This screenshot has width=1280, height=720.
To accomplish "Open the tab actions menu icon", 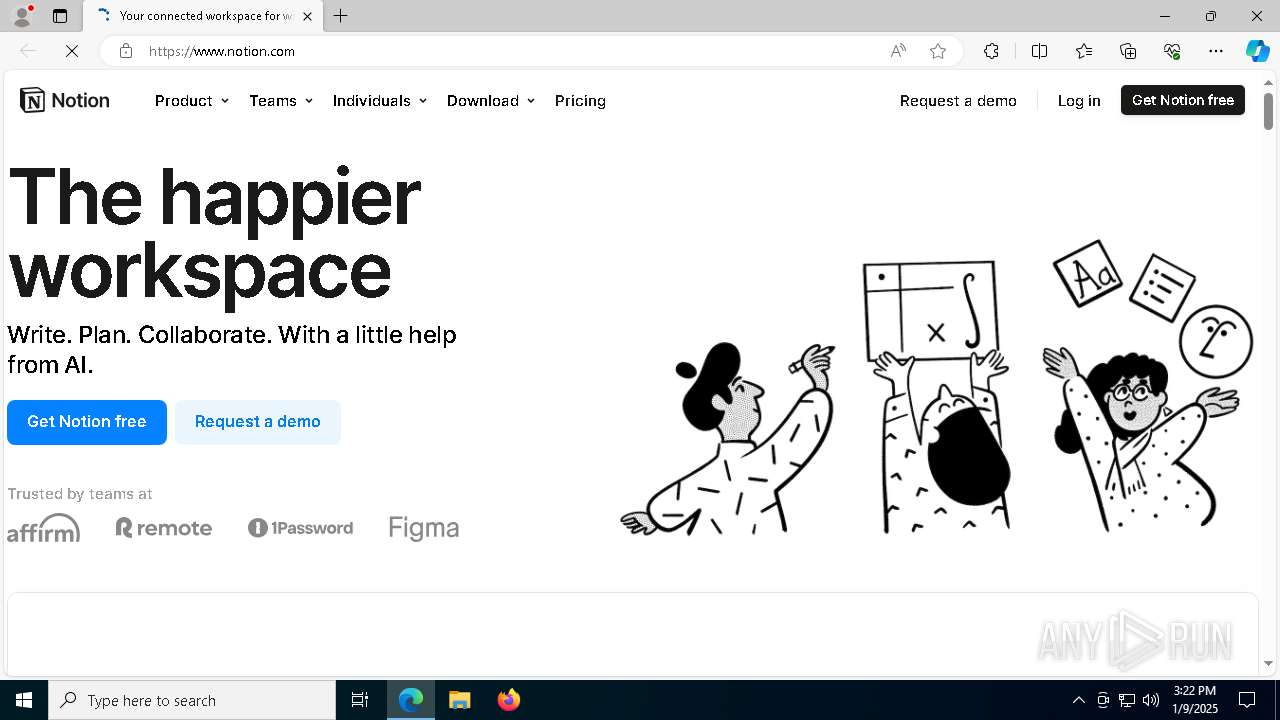I will [60, 16].
